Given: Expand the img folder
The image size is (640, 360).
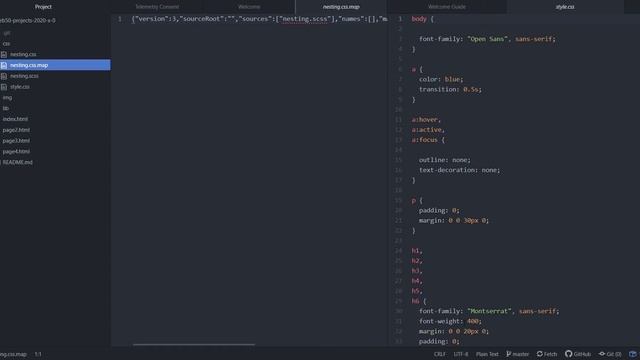Looking at the screenshot, I should [7, 98].
